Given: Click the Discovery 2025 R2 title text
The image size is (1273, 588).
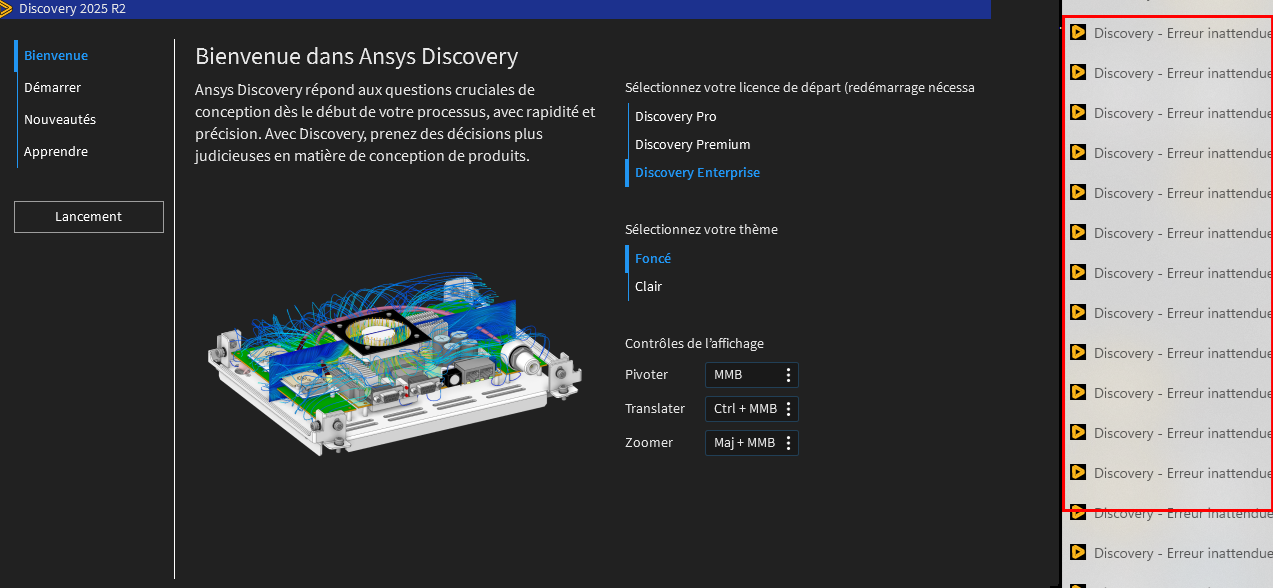Looking at the screenshot, I should point(72,9).
